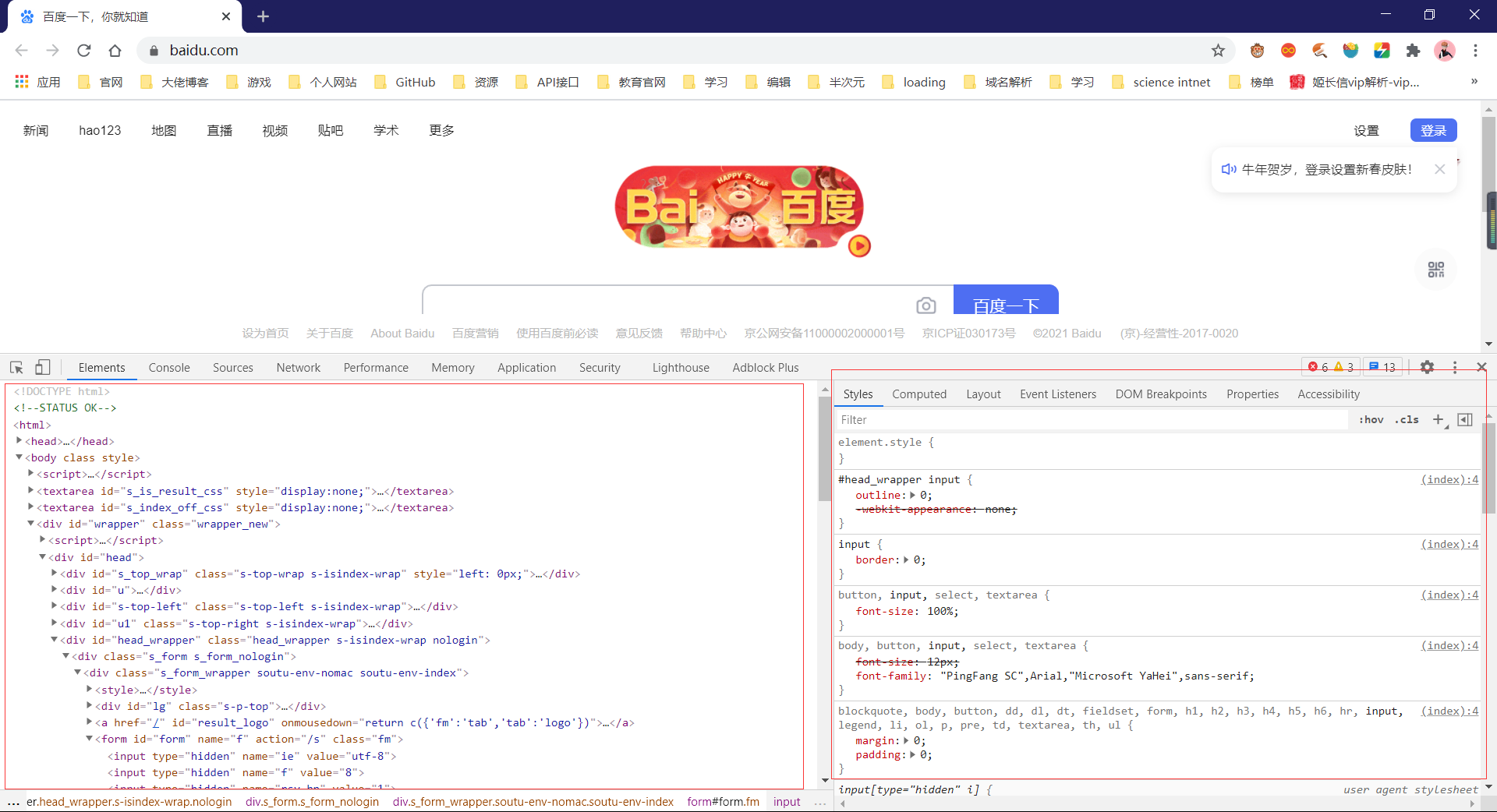The width and height of the screenshot is (1497, 812).
Task: Toggle the :hov element state panel
Action: (x=1371, y=420)
